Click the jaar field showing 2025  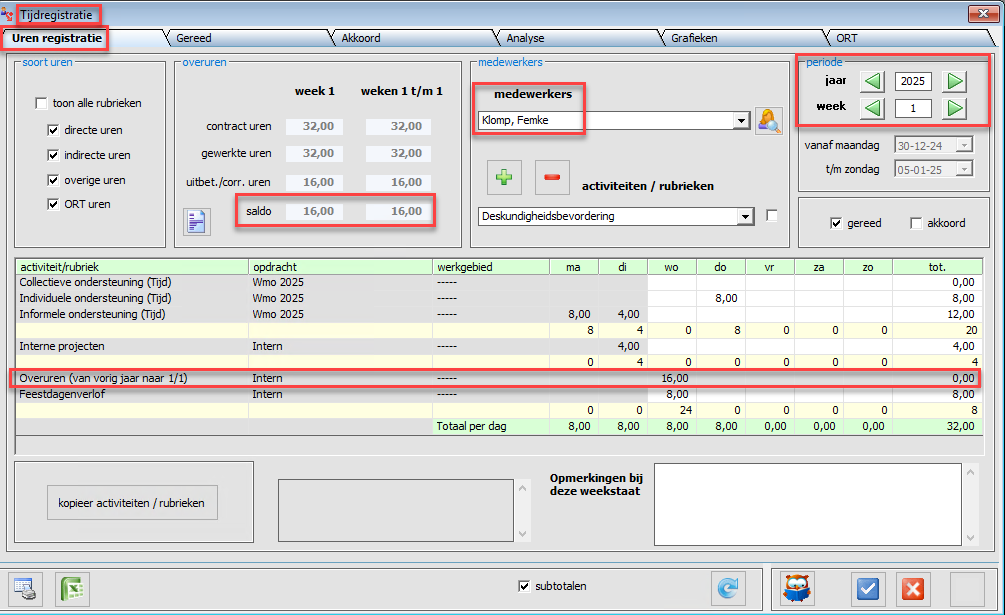[913, 81]
